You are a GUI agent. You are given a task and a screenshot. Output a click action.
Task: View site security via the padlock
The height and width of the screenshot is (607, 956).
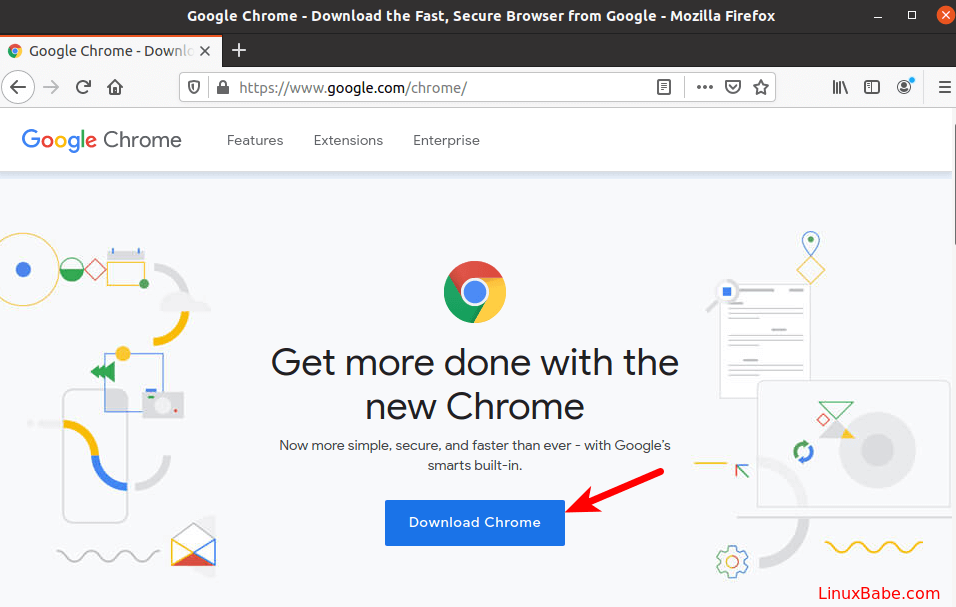(x=222, y=87)
